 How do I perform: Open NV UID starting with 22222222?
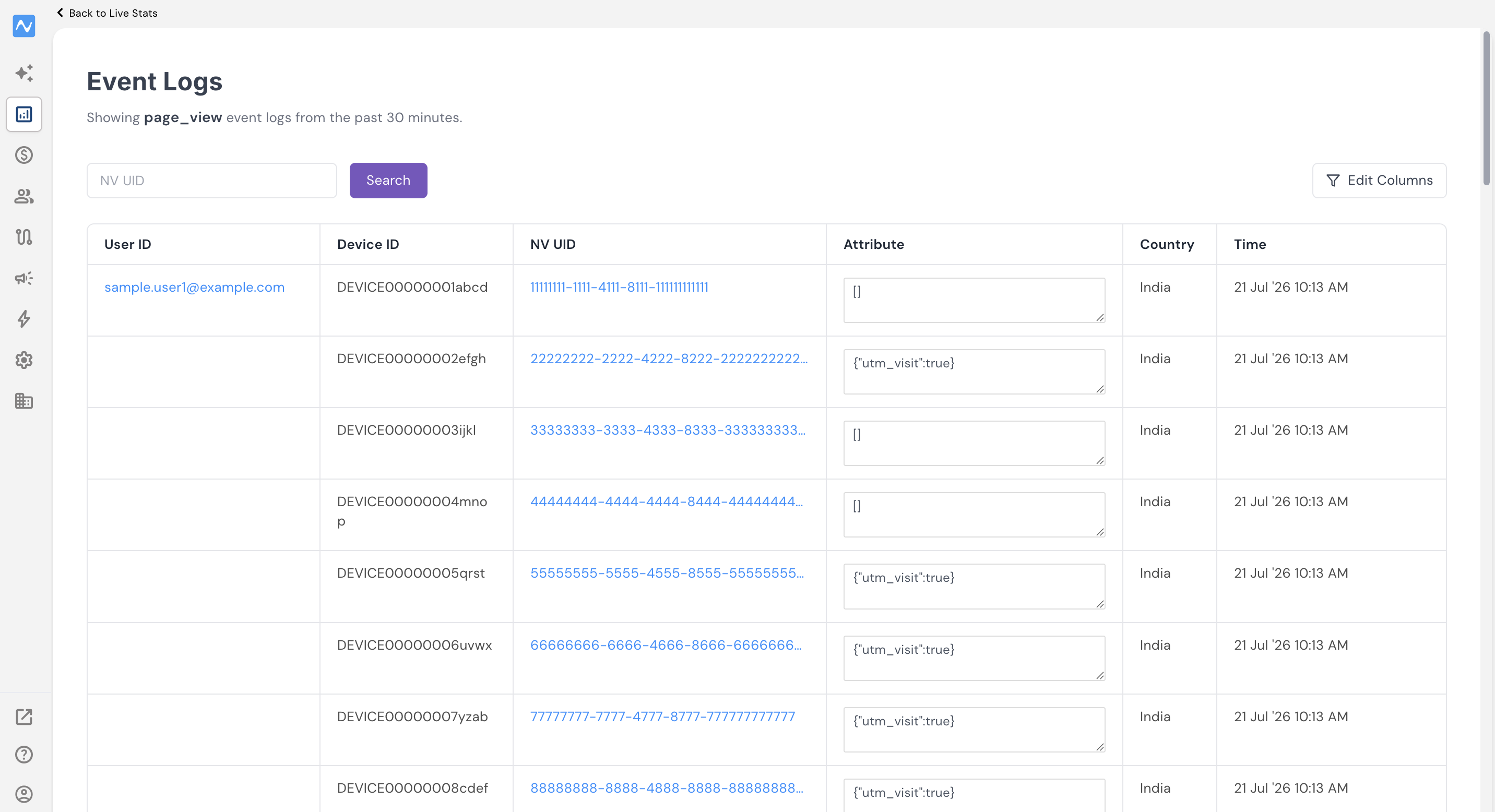(x=669, y=359)
